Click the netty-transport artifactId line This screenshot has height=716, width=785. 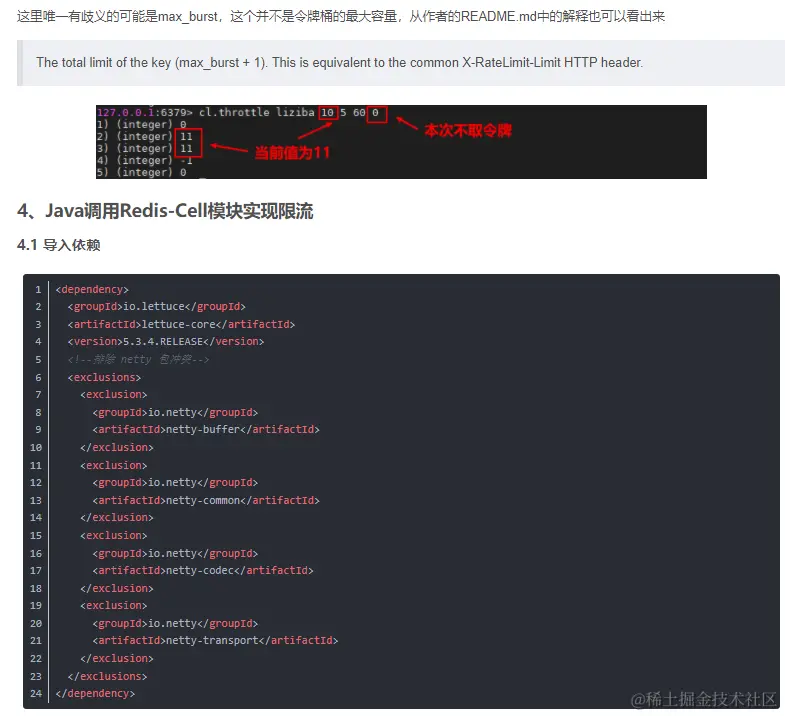point(215,641)
